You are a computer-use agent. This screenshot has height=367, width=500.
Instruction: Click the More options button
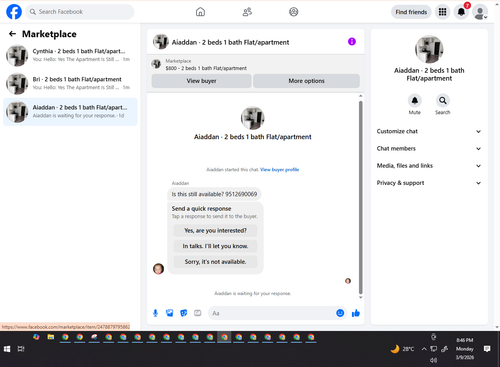pyautogui.click(x=306, y=81)
